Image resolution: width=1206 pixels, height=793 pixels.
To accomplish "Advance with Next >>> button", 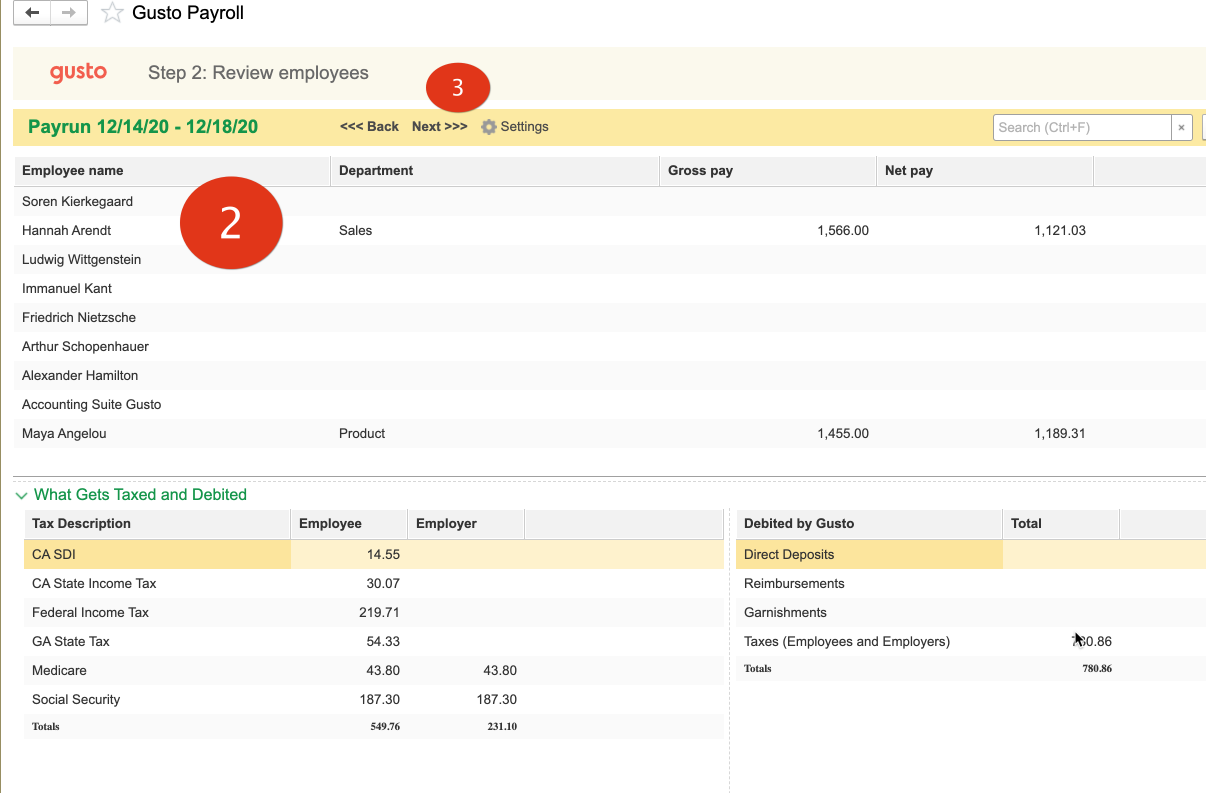I will point(439,127).
